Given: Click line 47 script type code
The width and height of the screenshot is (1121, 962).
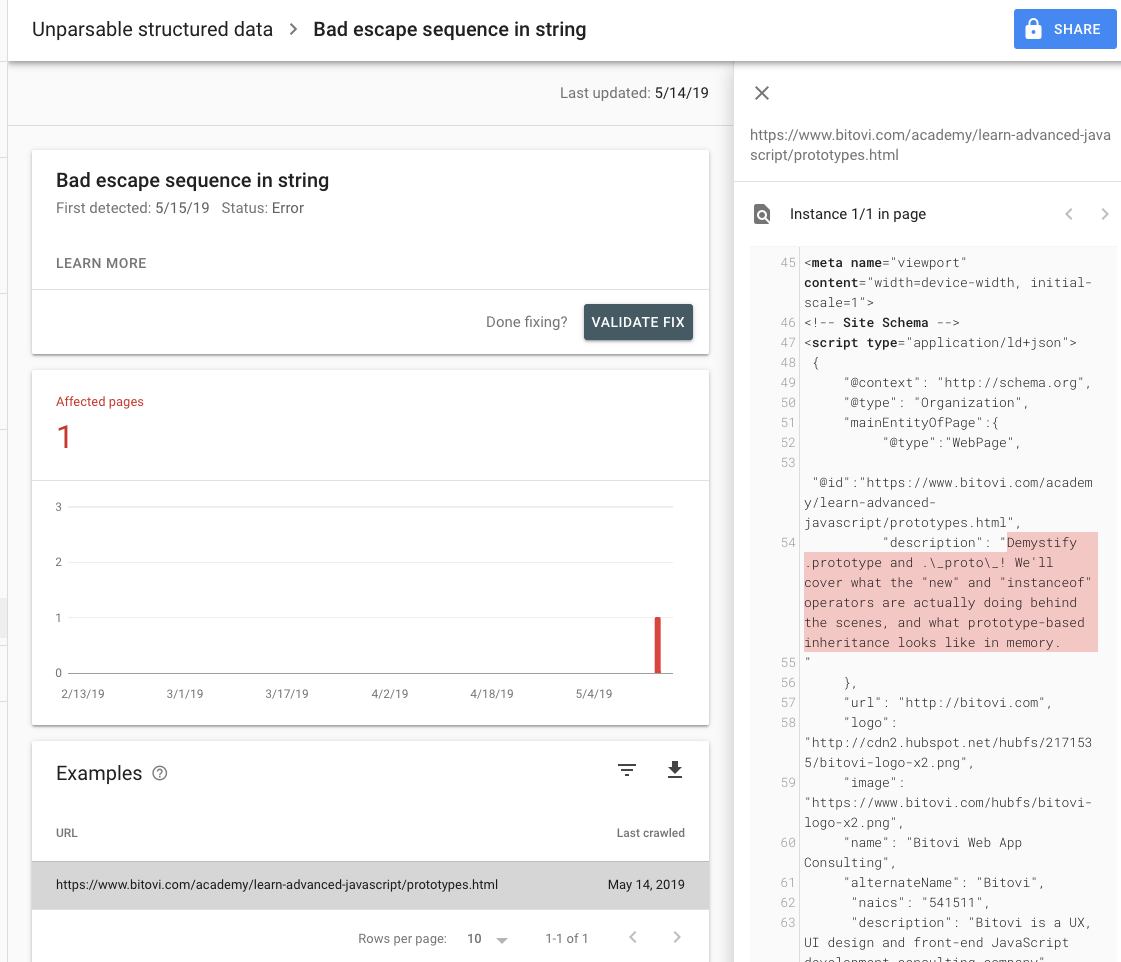Looking at the screenshot, I should pyautogui.click(x=940, y=342).
